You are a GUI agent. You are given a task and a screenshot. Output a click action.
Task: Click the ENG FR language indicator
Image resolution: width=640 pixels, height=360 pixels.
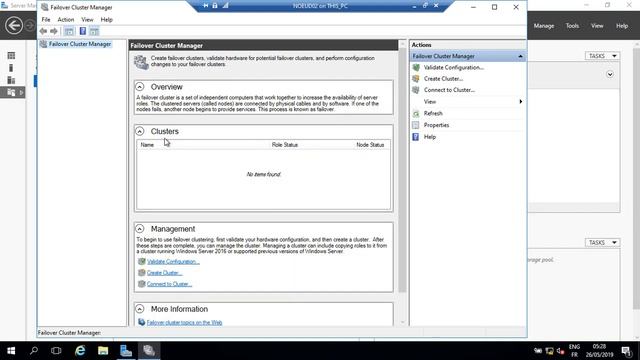[574, 351]
